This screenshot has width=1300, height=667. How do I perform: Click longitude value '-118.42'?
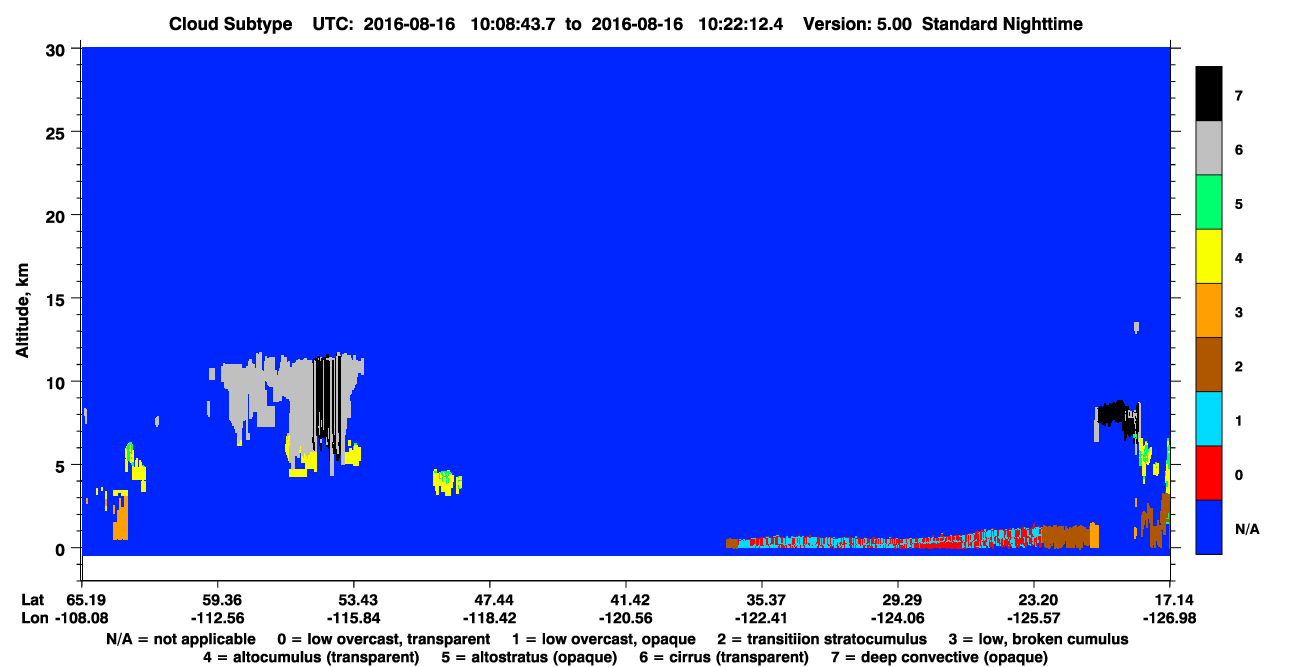488,617
